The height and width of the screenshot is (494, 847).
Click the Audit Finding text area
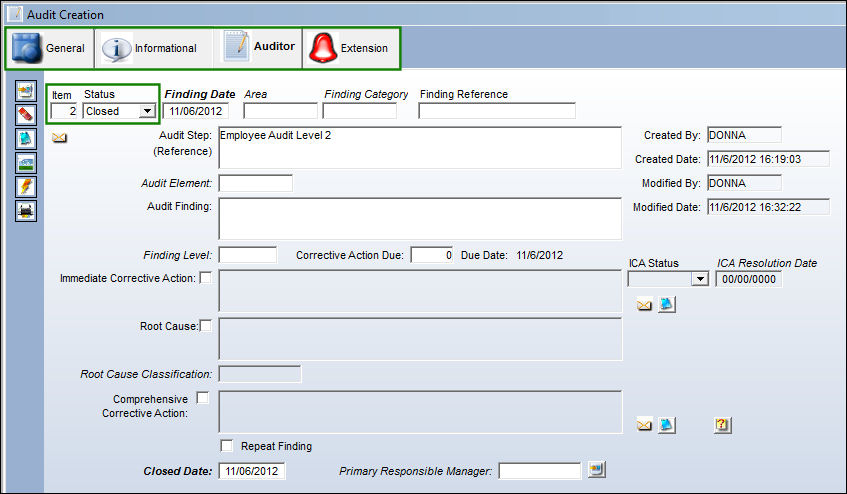[x=420, y=219]
